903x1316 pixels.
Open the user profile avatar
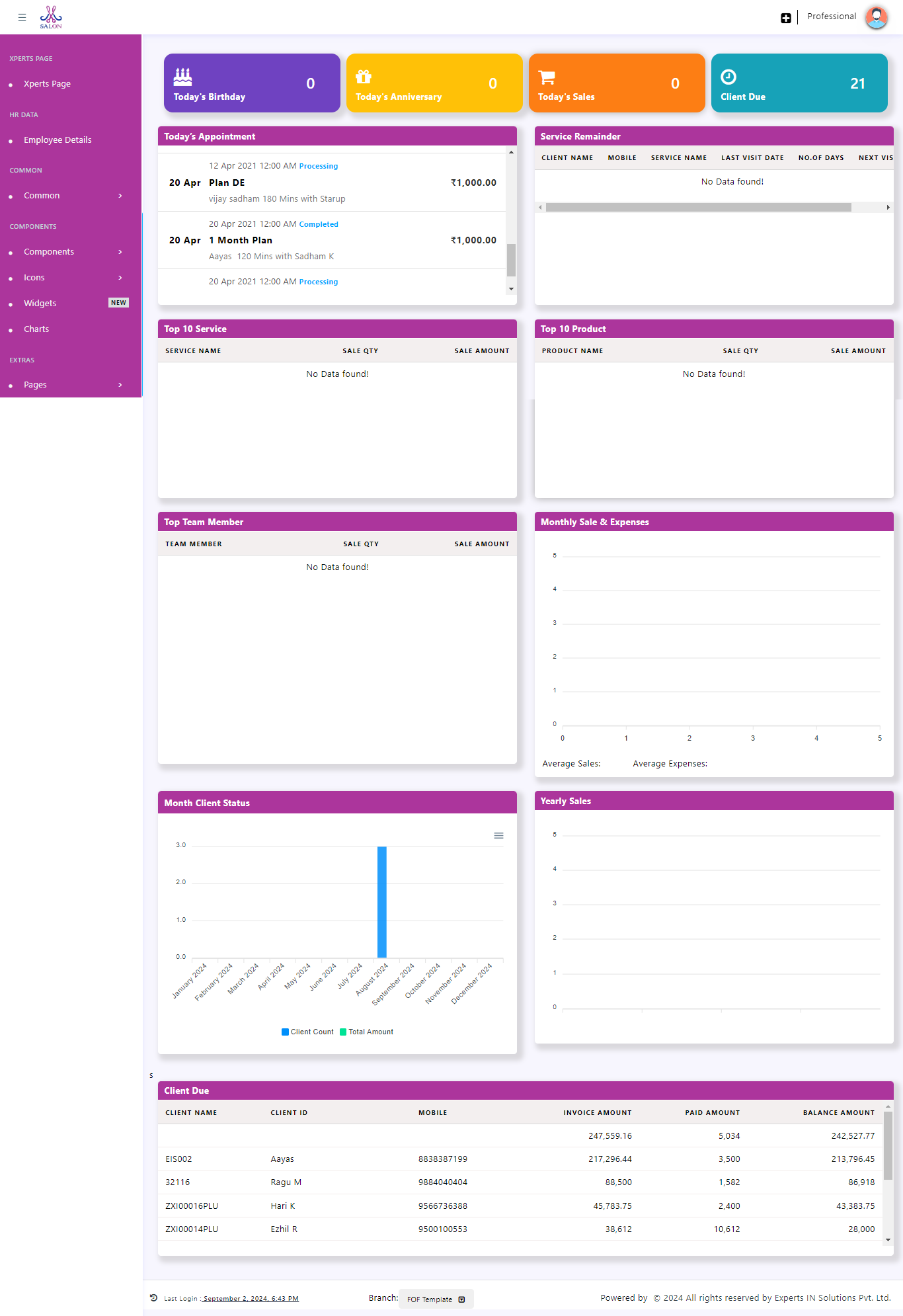(x=876, y=17)
